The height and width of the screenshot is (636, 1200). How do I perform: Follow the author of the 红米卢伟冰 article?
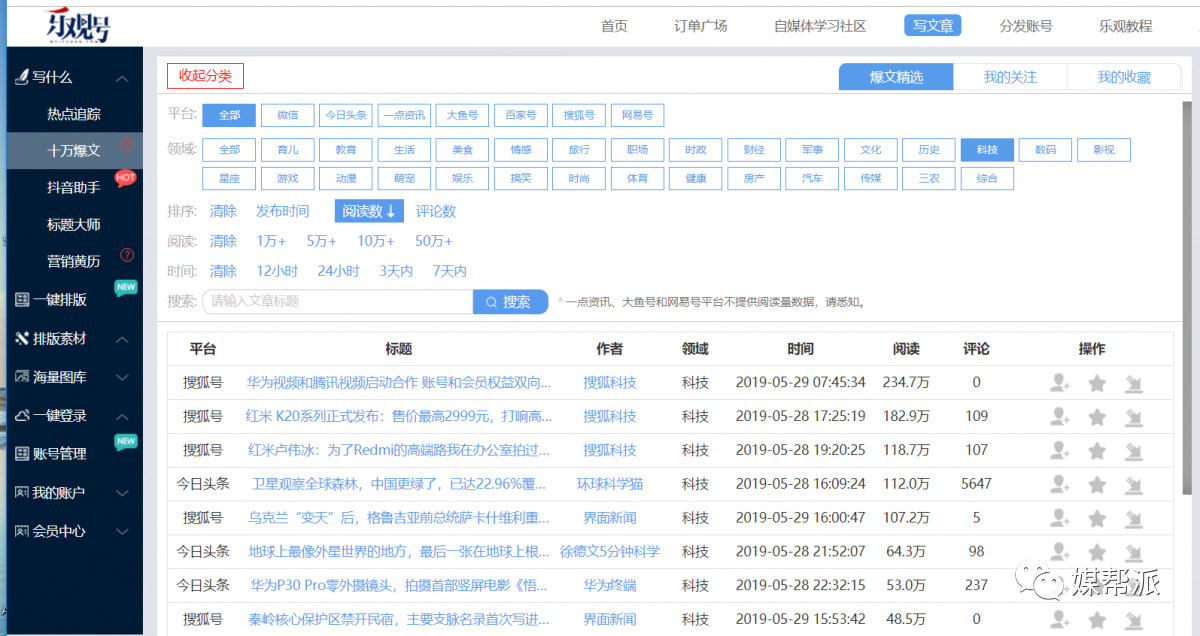pos(1060,451)
